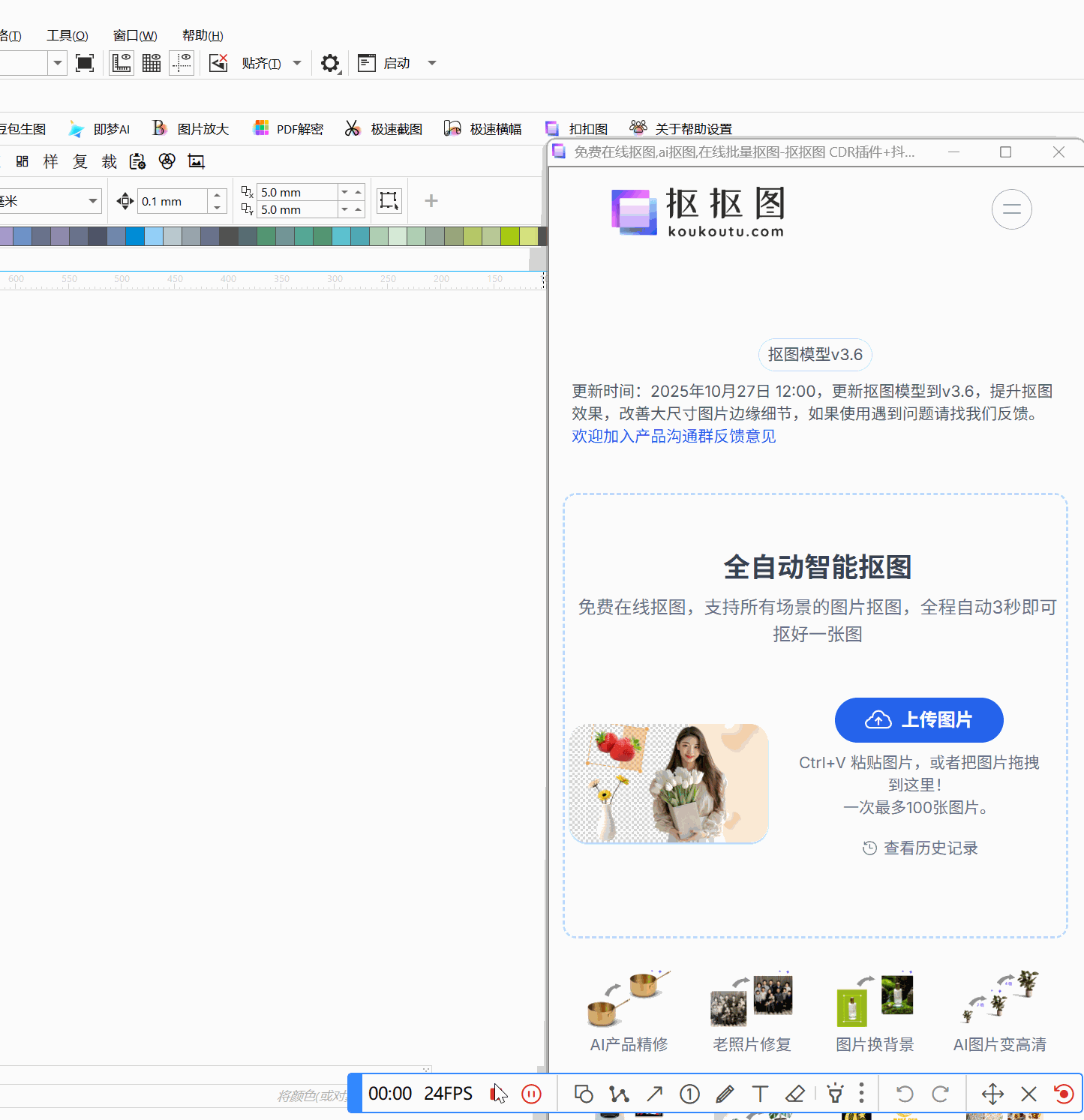The width and height of the screenshot is (1084, 1120).
Task: Pick the numbered step marker tool
Action: [x=689, y=1094]
